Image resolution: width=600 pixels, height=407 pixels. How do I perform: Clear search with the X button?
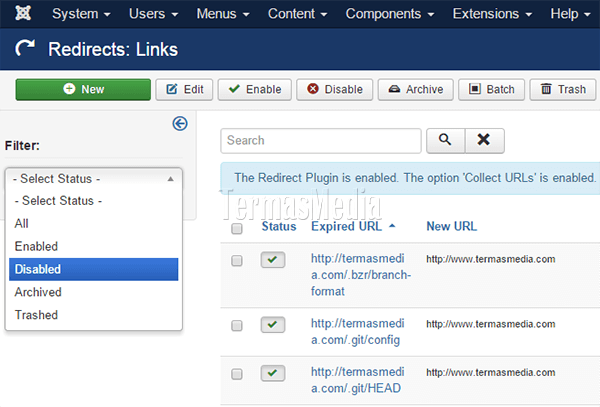tap(484, 141)
